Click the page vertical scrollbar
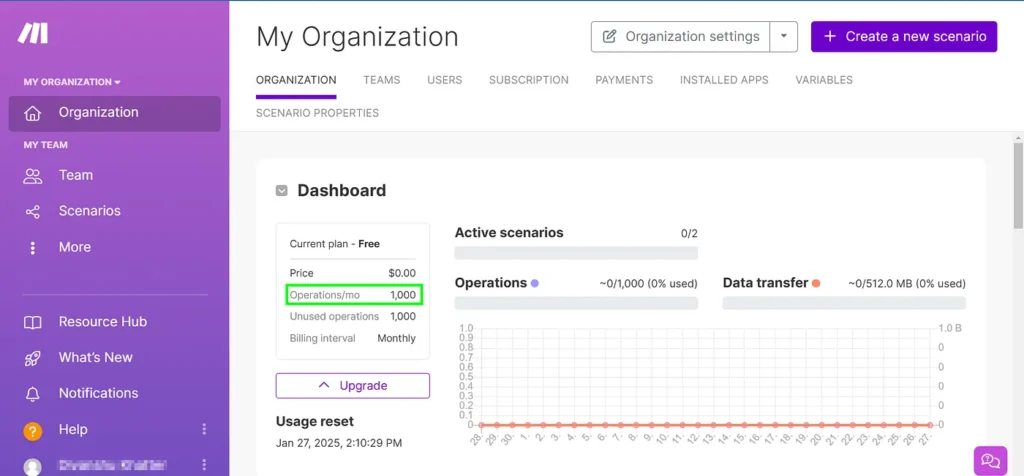The height and width of the screenshot is (476, 1024). (1018, 186)
